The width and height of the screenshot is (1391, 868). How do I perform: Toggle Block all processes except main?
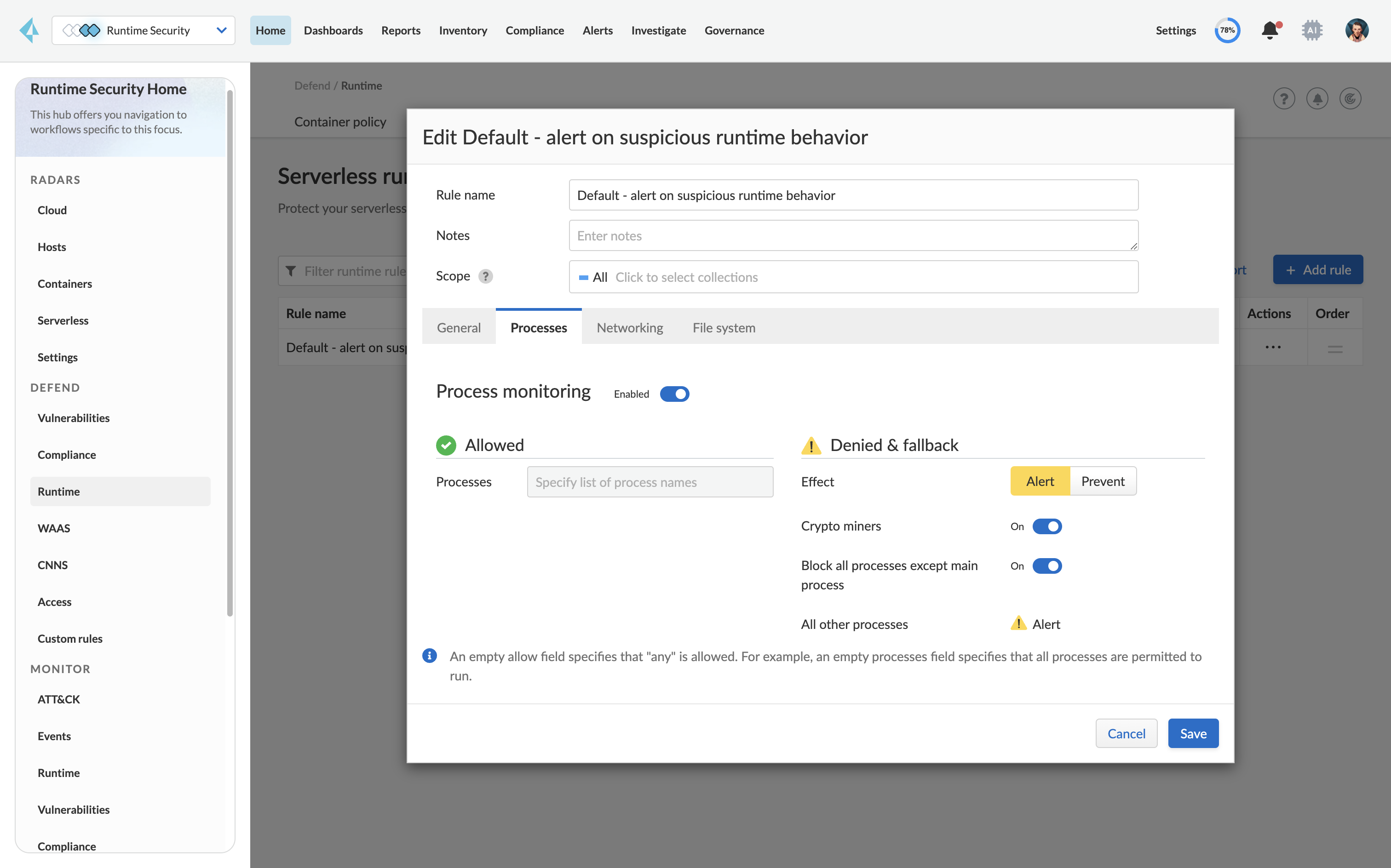pyautogui.click(x=1046, y=566)
